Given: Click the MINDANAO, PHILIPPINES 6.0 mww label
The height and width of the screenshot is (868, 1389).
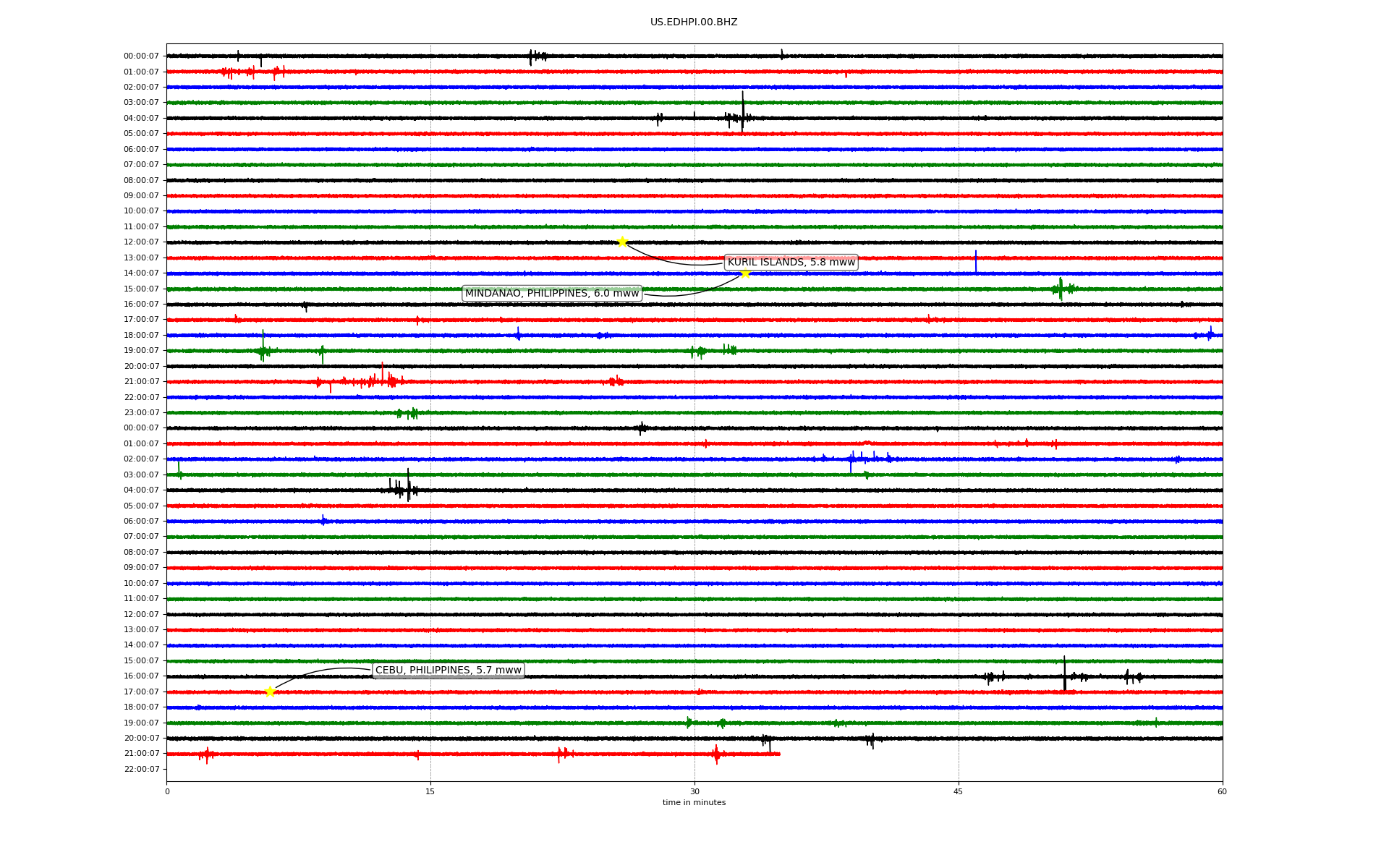Looking at the screenshot, I should tap(552, 293).
